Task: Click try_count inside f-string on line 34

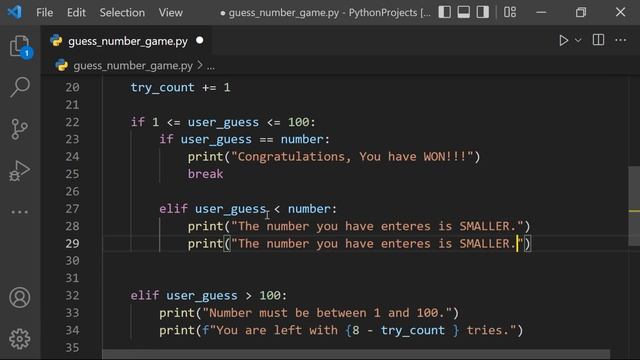Action: pyautogui.click(x=412, y=330)
